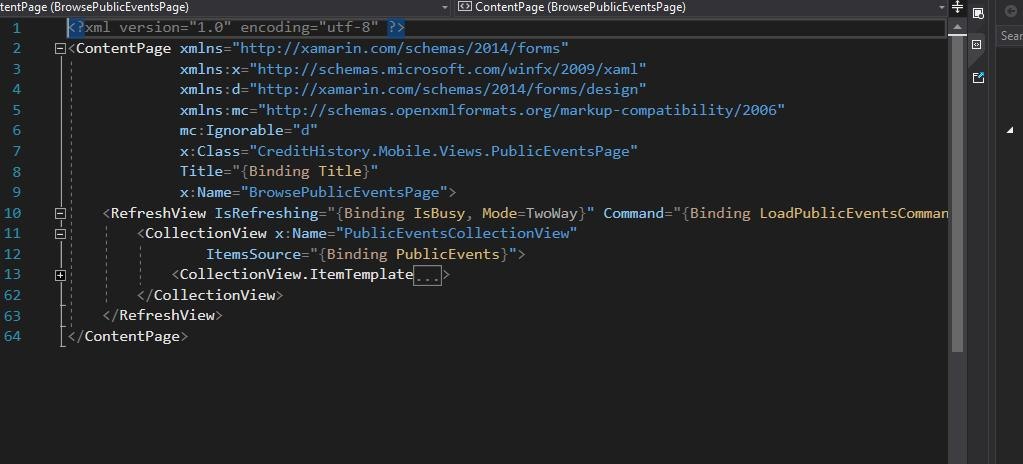Click the LoadPublicEventsCommand binding text

(853, 213)
